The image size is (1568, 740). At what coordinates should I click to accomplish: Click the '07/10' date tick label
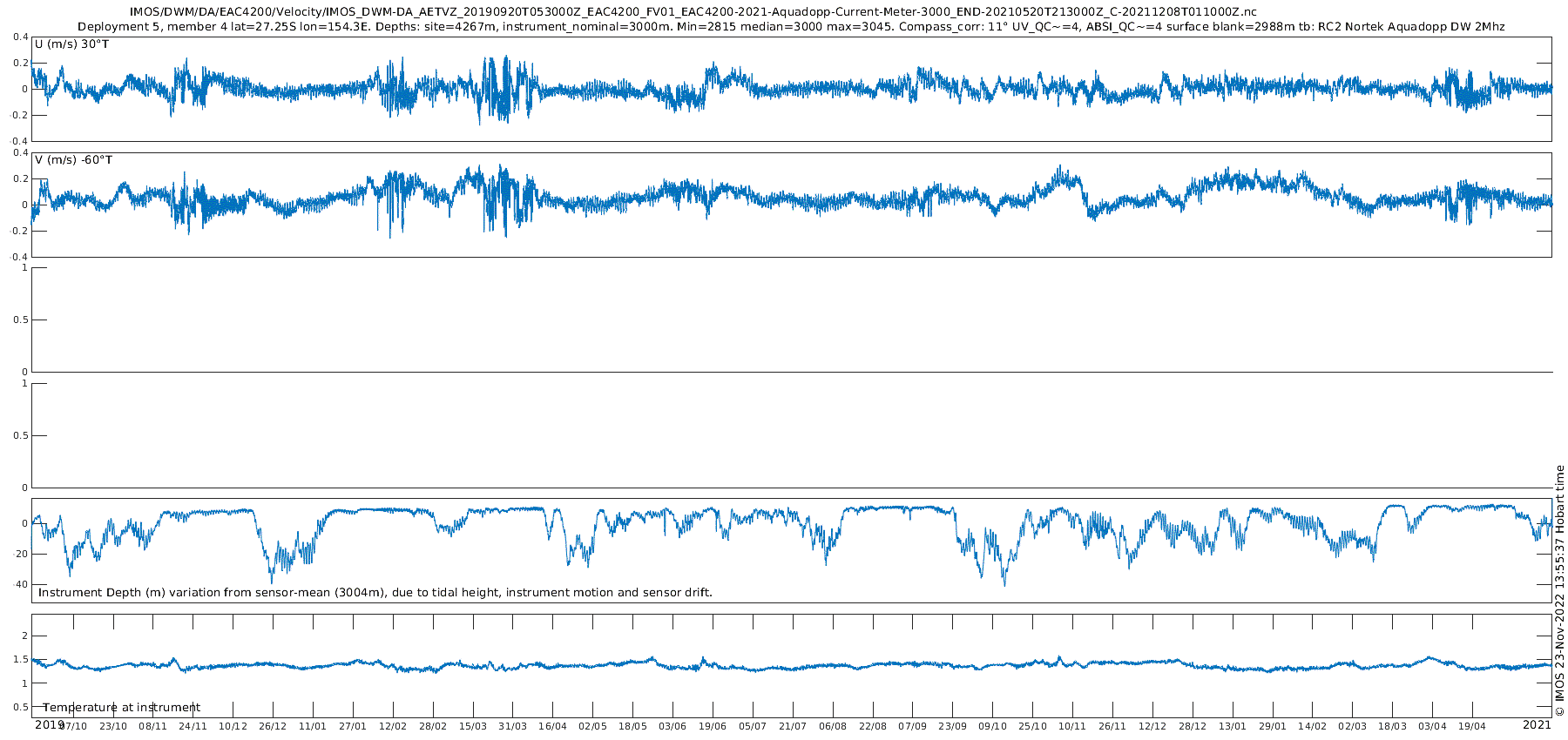(x=73, y=726)
